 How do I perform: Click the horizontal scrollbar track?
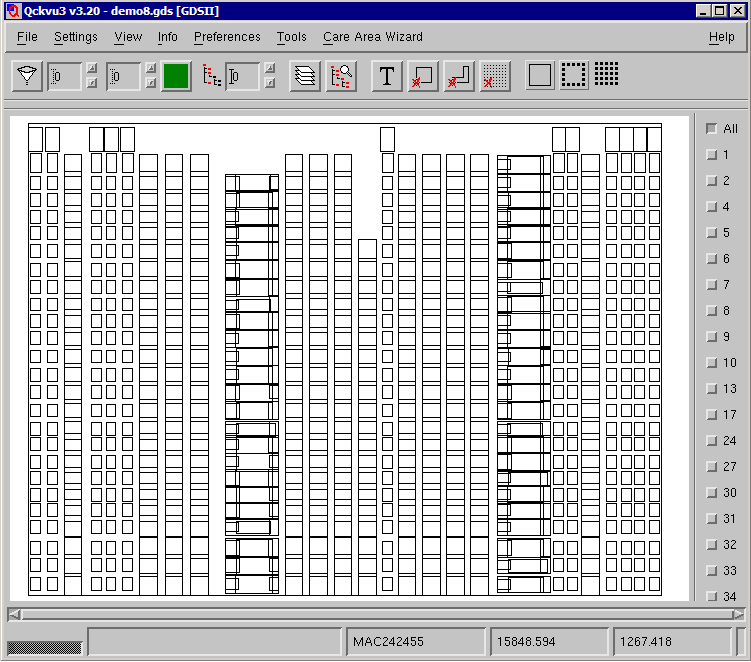377,614
